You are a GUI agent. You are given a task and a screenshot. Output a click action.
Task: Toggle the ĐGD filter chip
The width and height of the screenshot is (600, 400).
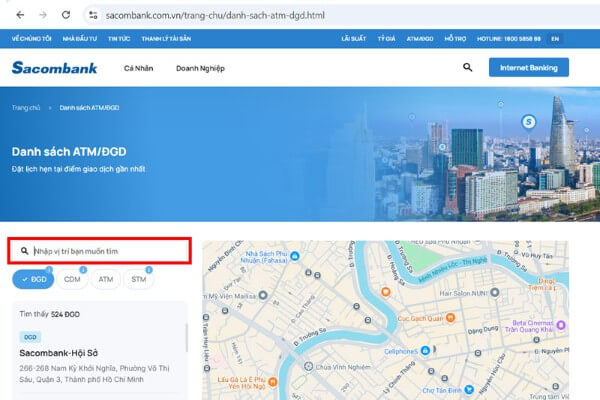(33, 279)
